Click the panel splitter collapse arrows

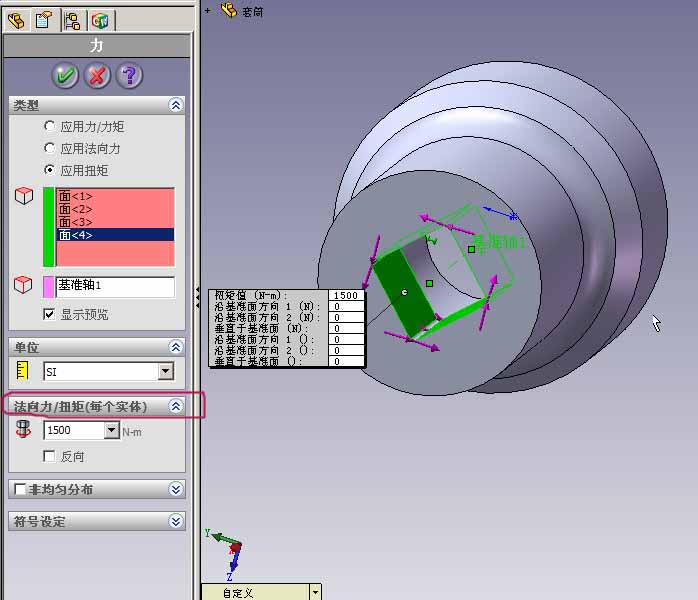[197, 298]
